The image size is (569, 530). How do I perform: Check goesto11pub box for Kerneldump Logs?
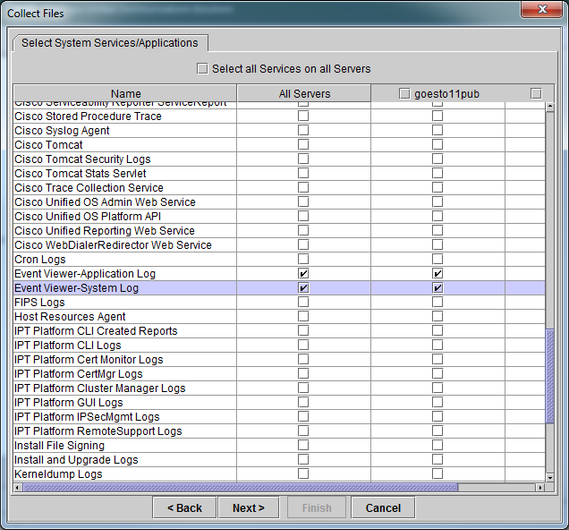click(438, 473)
